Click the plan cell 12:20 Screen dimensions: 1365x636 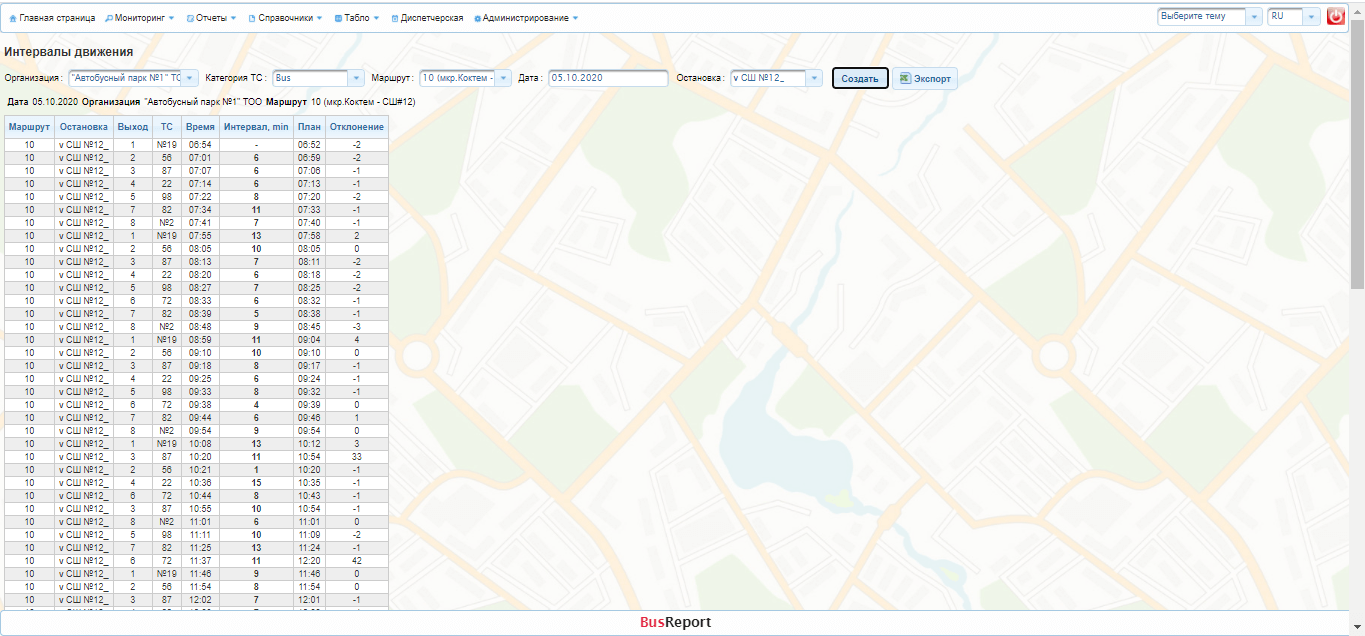(309, 560)
